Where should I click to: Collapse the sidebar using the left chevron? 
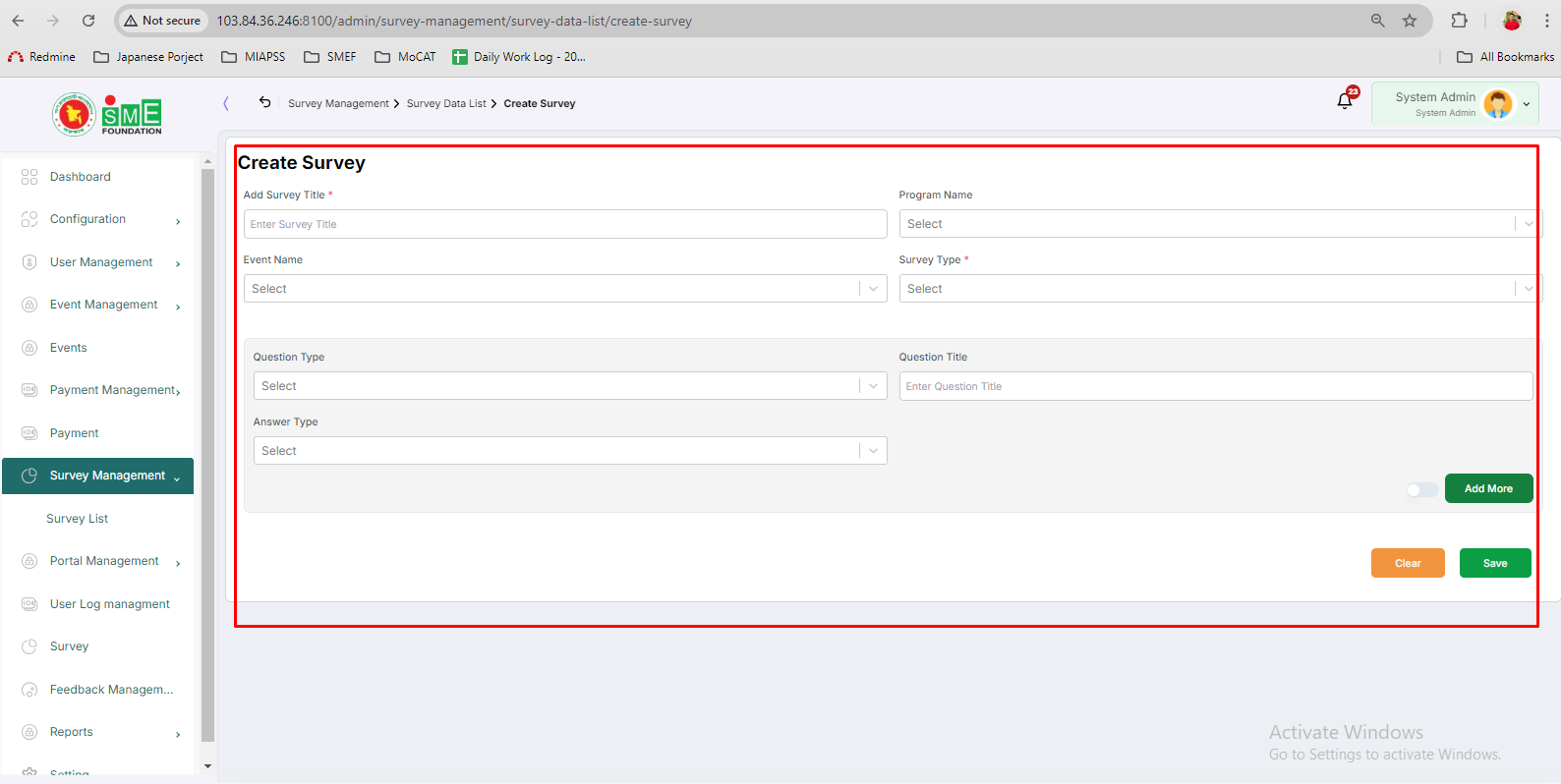[226, 103]
